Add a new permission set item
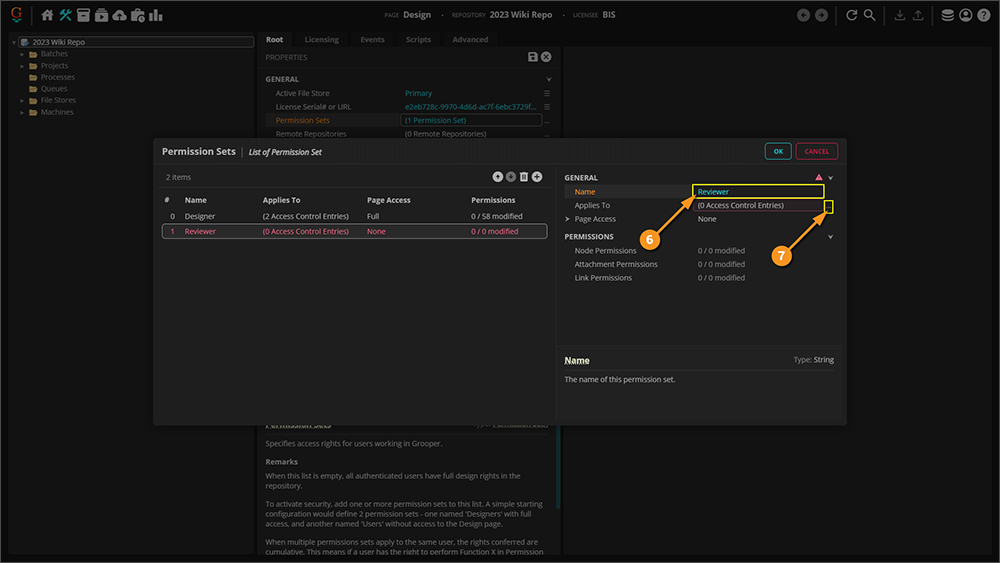 tap(537, 177)
